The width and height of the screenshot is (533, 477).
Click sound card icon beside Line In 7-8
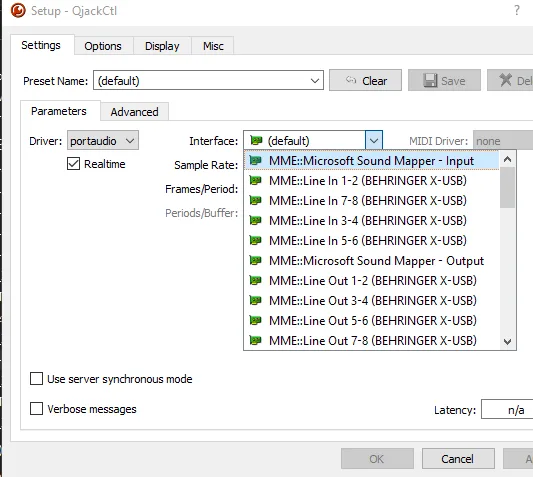point(255,200)
